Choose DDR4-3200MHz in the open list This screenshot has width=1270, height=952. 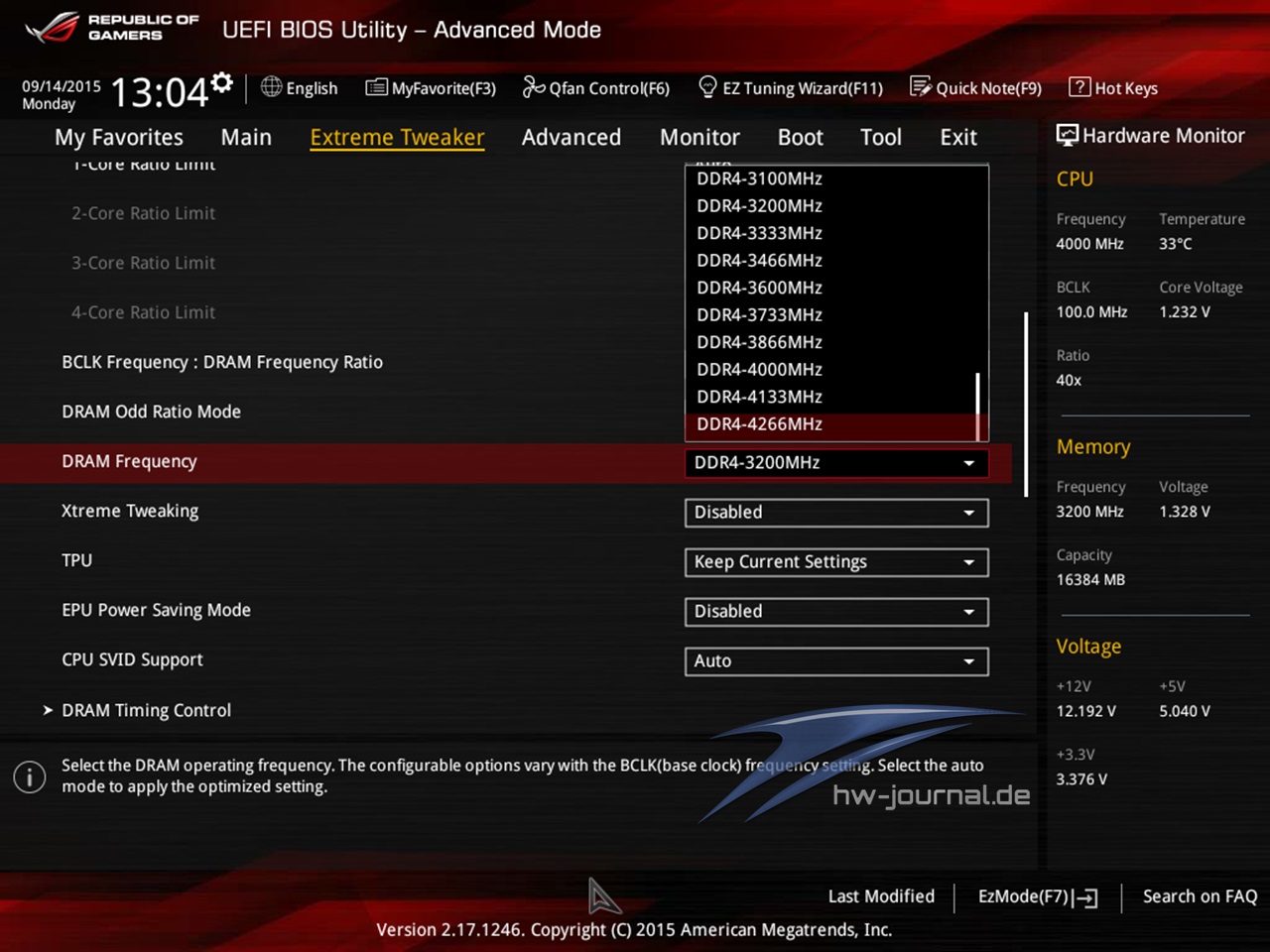[759, 206]
